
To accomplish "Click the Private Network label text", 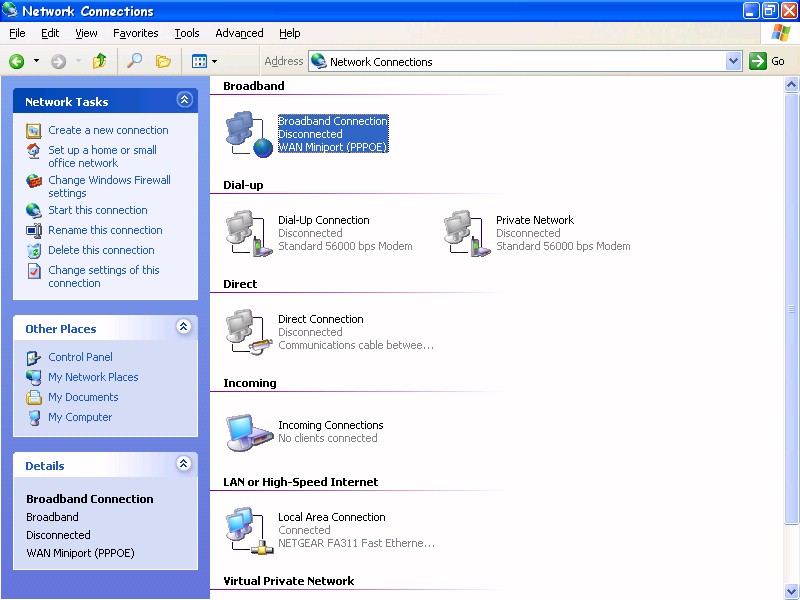I will tap(535, 220).
